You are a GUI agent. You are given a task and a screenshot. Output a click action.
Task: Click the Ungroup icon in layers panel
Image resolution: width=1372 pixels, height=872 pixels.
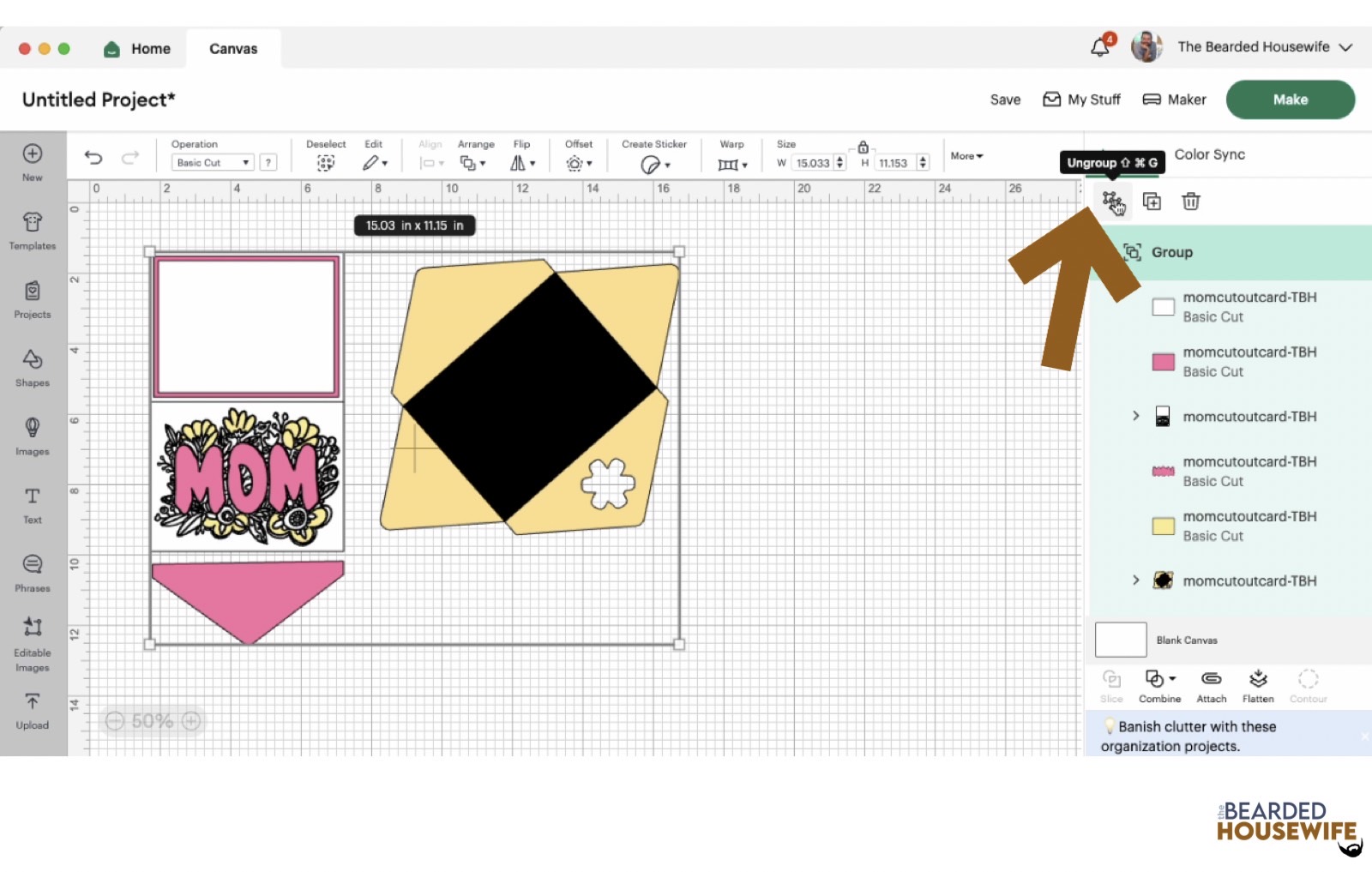[1111, 201]
